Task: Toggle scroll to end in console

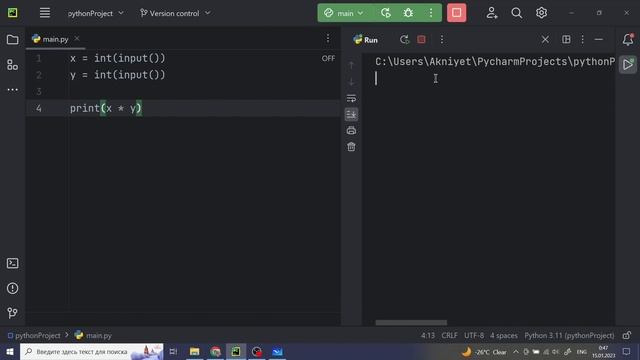Action: [x=351, y=114]
